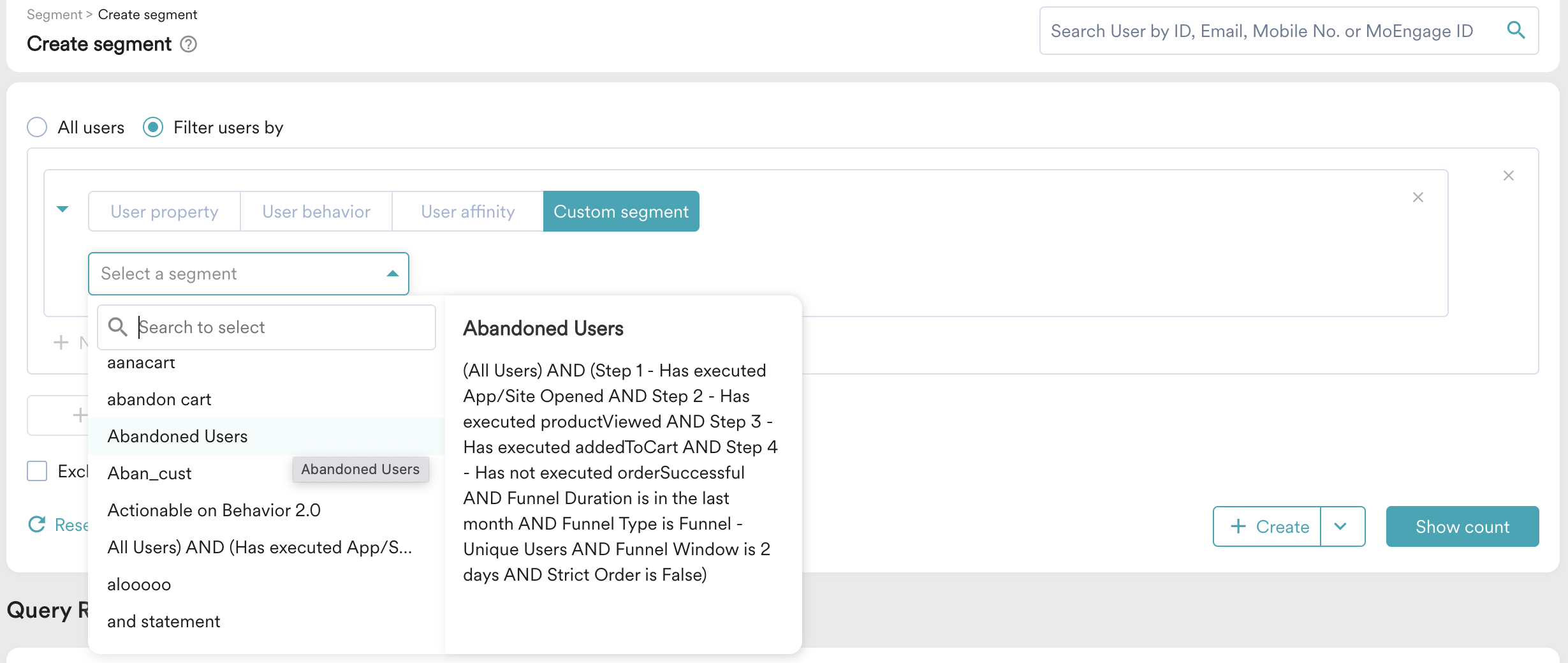
Task: Toggle the Exclude users checkbox
Action: coord(37,471)
